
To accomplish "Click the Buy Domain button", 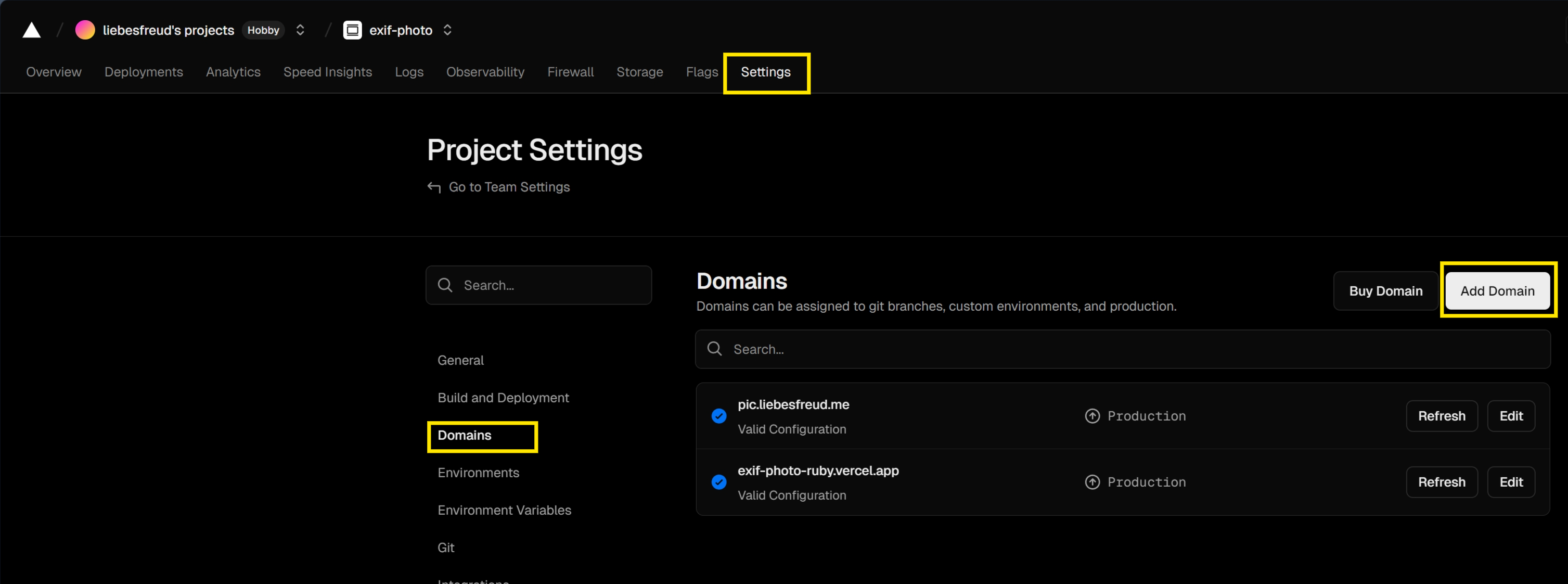I will (1385, 291).
